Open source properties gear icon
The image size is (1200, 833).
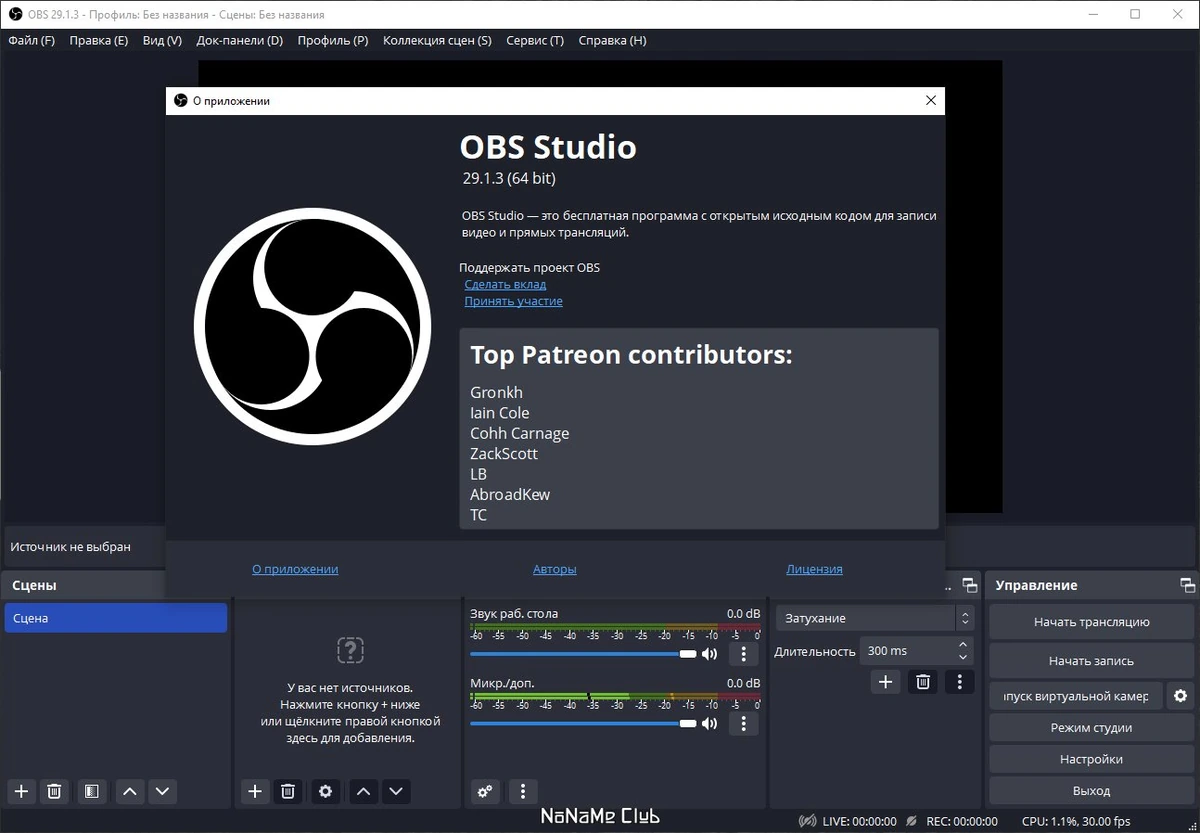(x=325, y=791)
